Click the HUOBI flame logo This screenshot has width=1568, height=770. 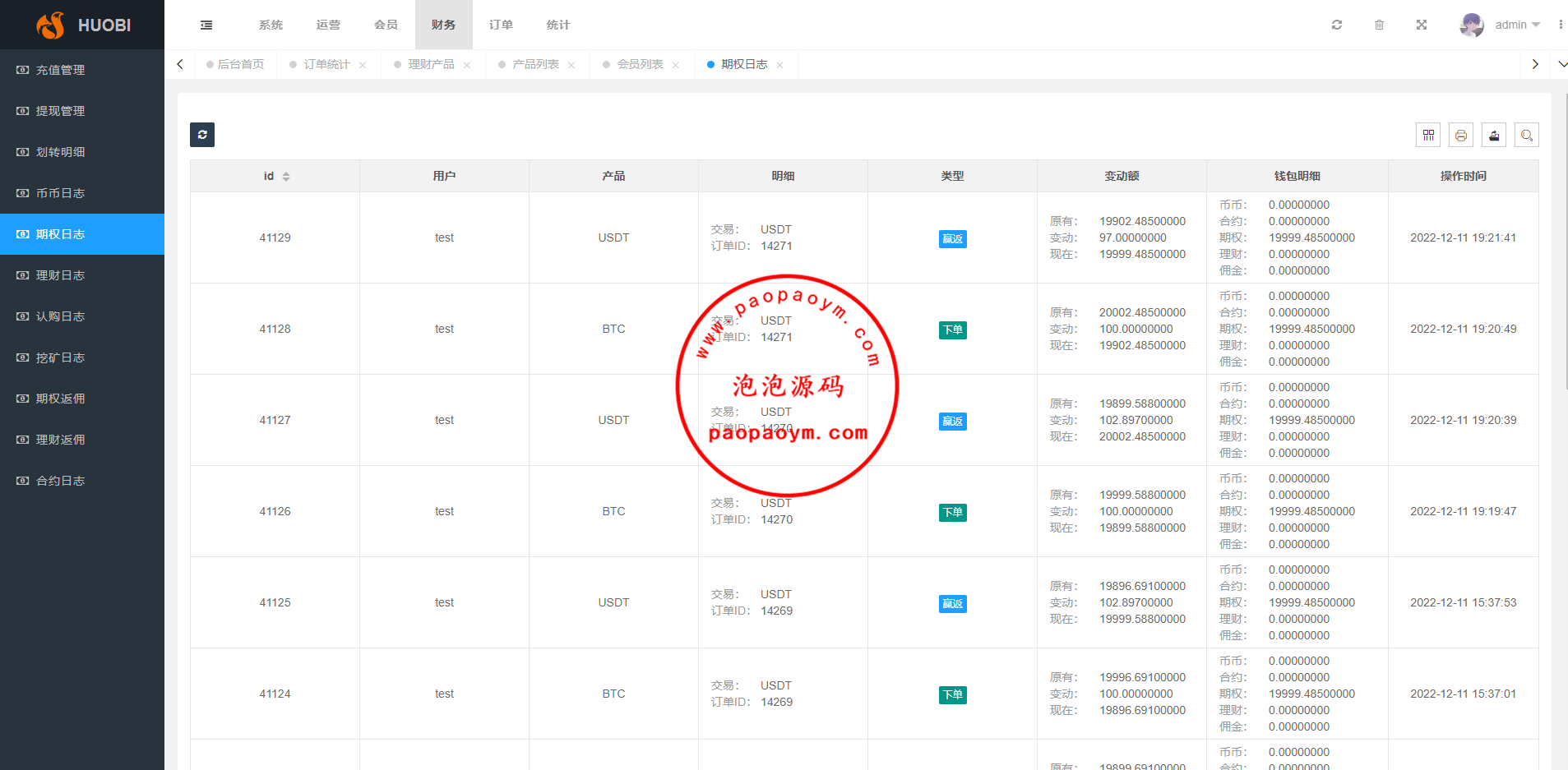pyautogui.click(x=51, y=25)
